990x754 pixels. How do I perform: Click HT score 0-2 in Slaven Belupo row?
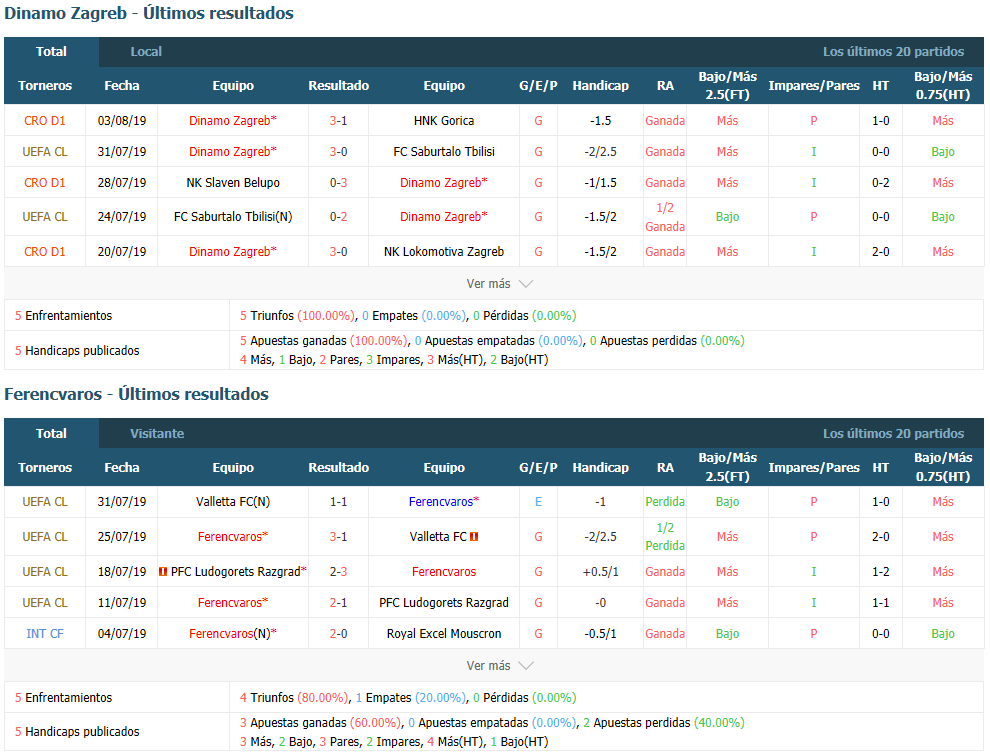click(x=881, y=183)
